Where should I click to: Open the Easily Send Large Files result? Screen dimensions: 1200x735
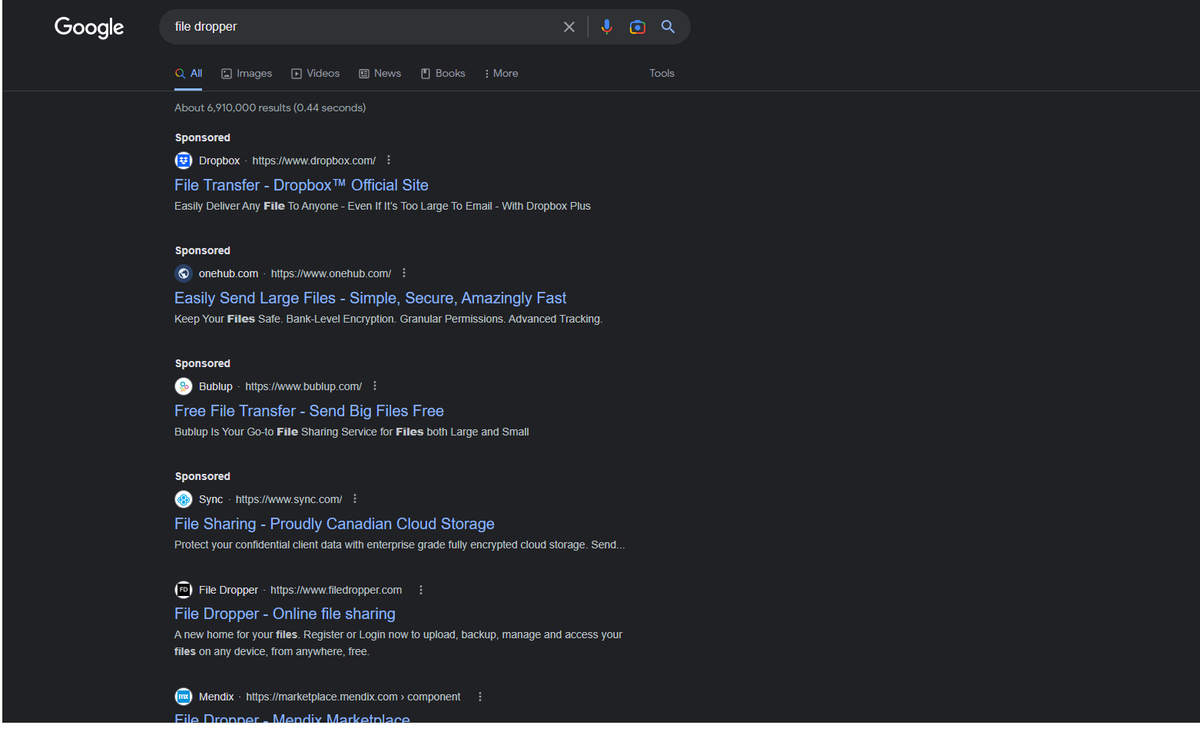(370, 297)
